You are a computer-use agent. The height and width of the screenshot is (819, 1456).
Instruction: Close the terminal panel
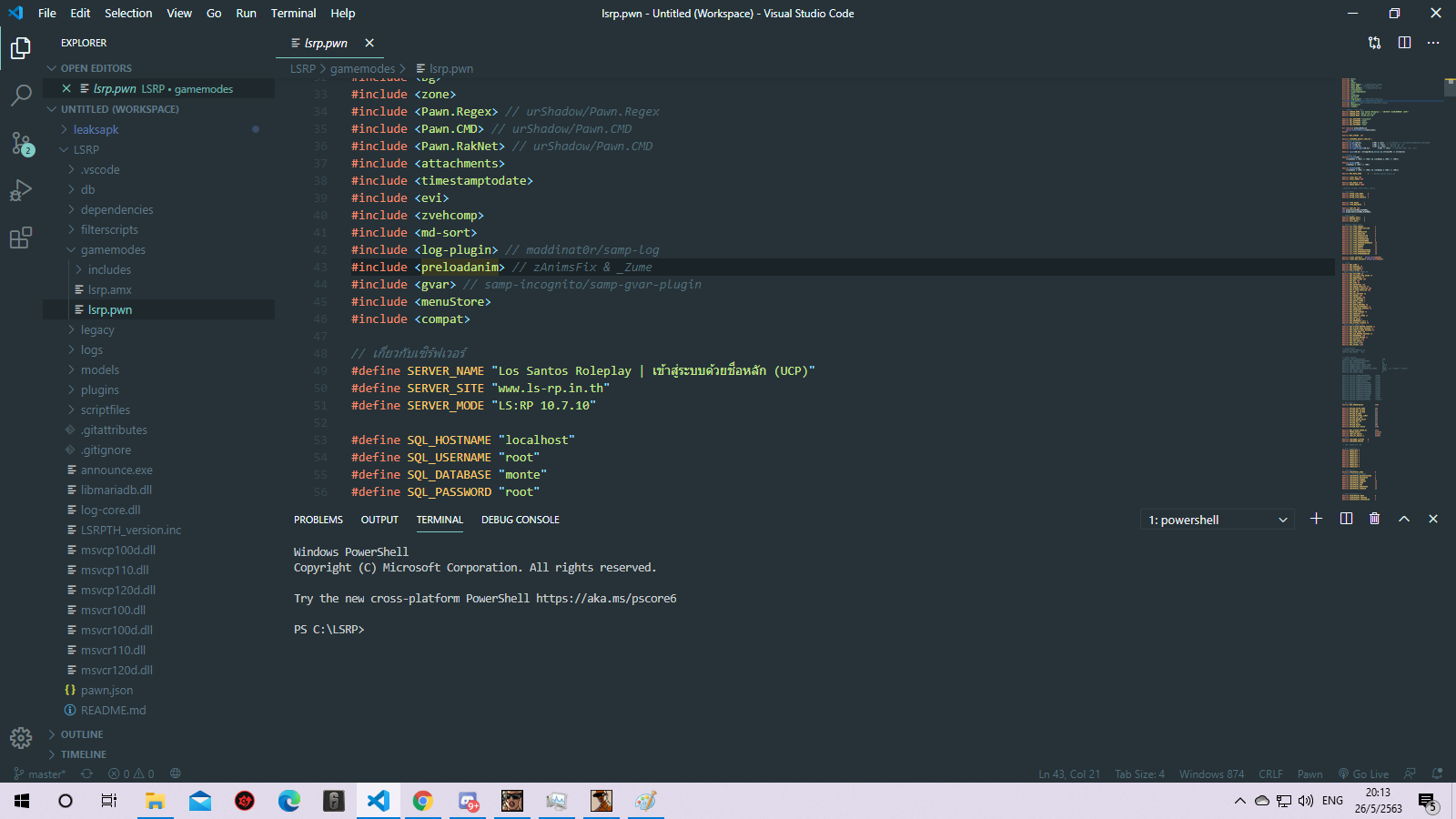click(x=1433, y=519)
